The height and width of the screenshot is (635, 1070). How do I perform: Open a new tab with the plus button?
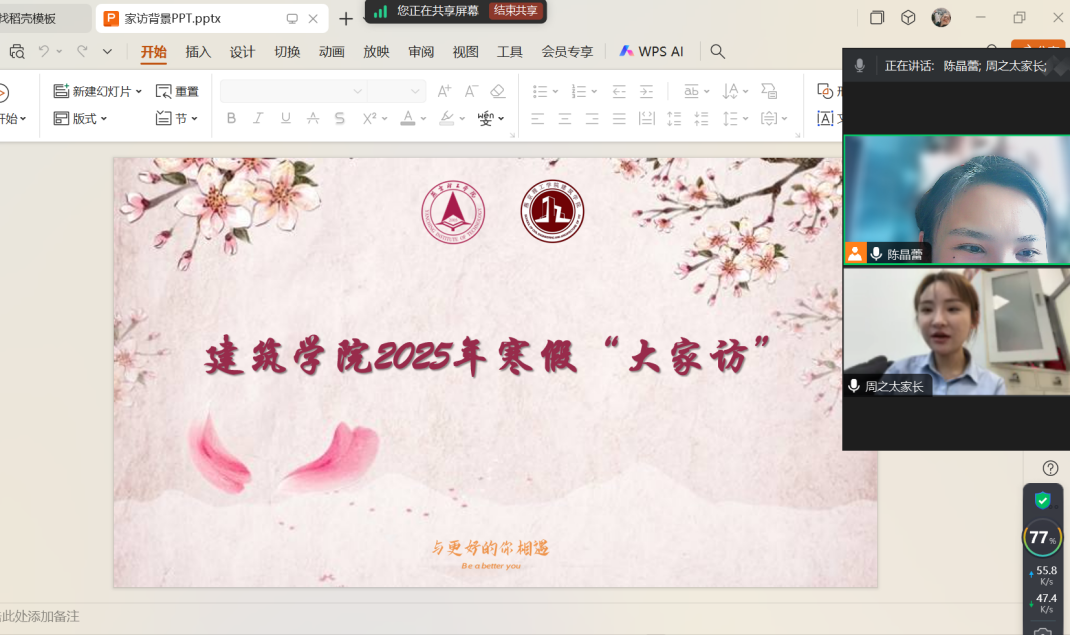(346, 18)
